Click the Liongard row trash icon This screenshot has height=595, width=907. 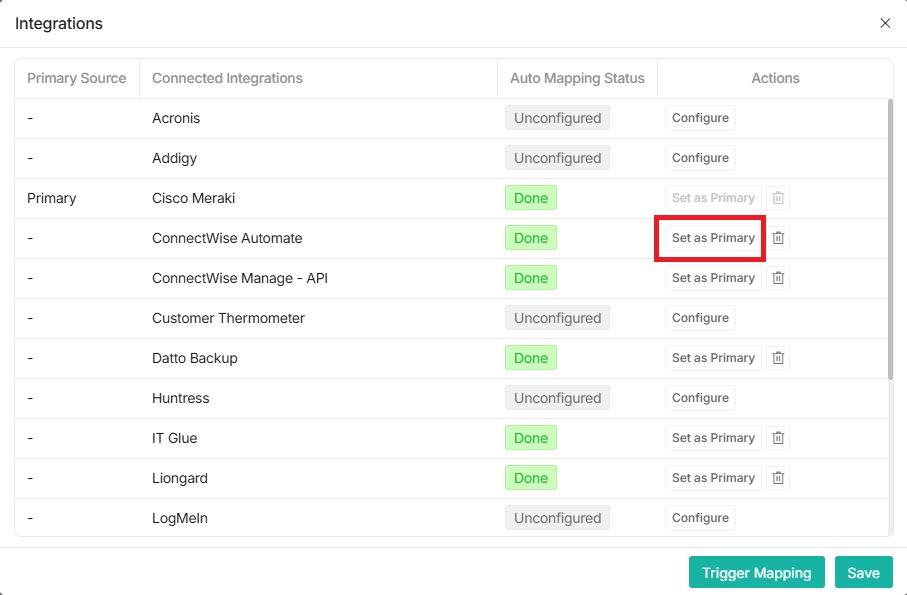[778, 478]
